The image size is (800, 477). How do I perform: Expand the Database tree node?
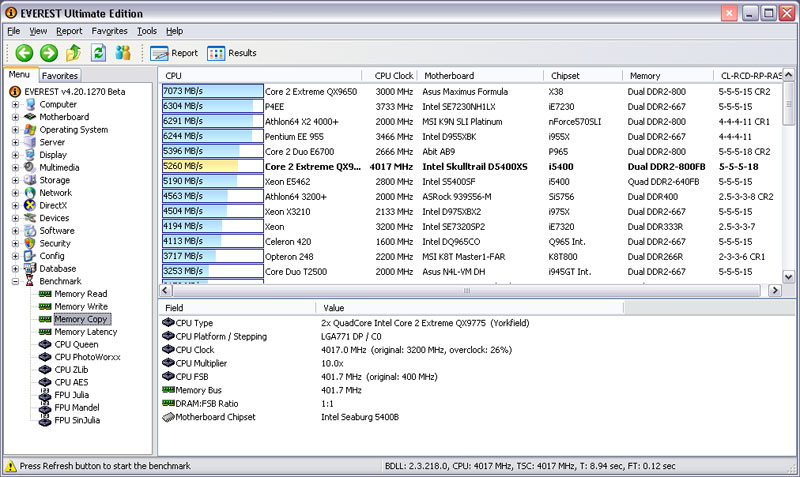[x=15, y=269]
